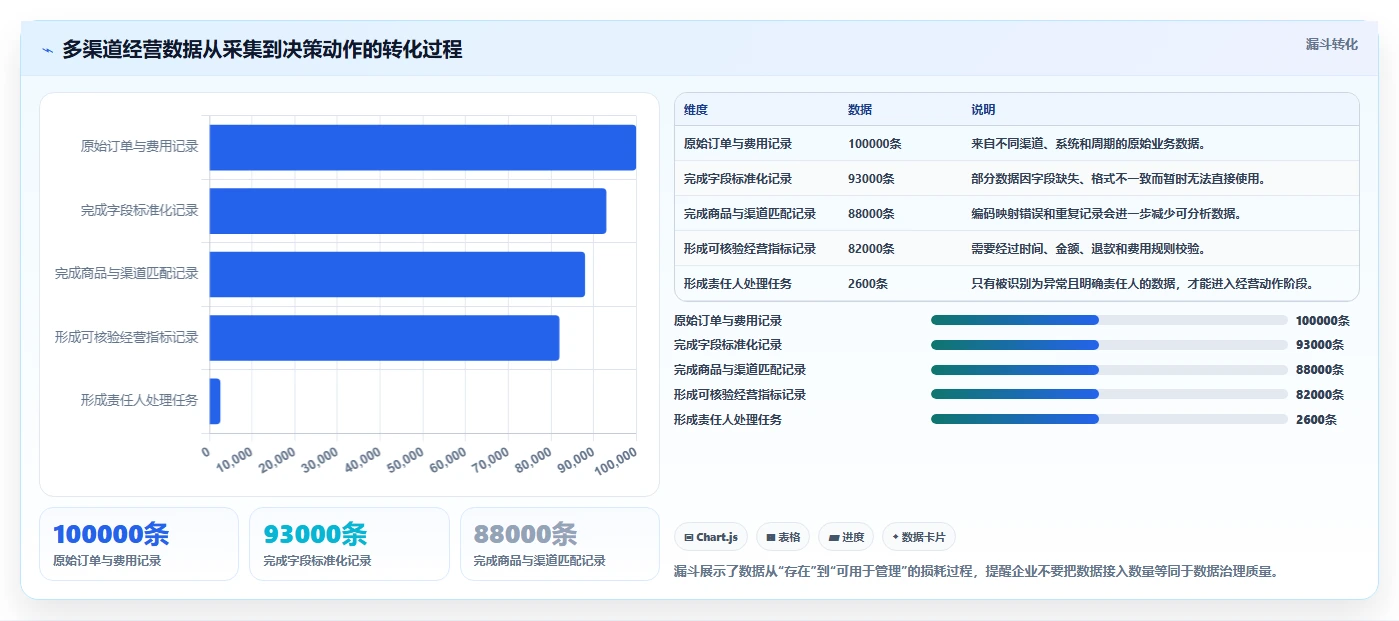Click the 完成字段标准化记录 progress bar
Screen dimensions: 1399x621
click(x=1109, y=345)
